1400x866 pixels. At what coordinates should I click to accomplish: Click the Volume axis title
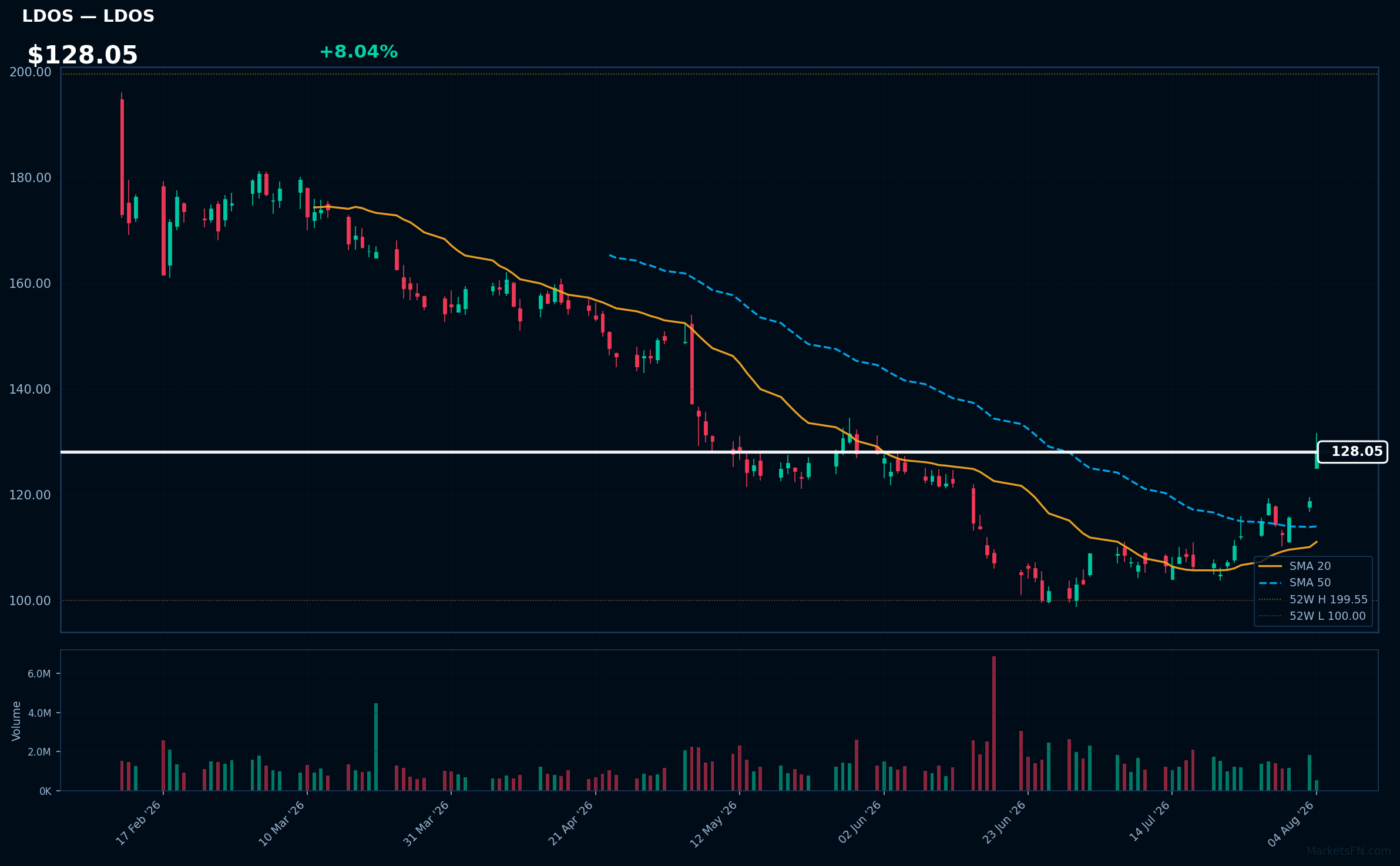[16, 721]
